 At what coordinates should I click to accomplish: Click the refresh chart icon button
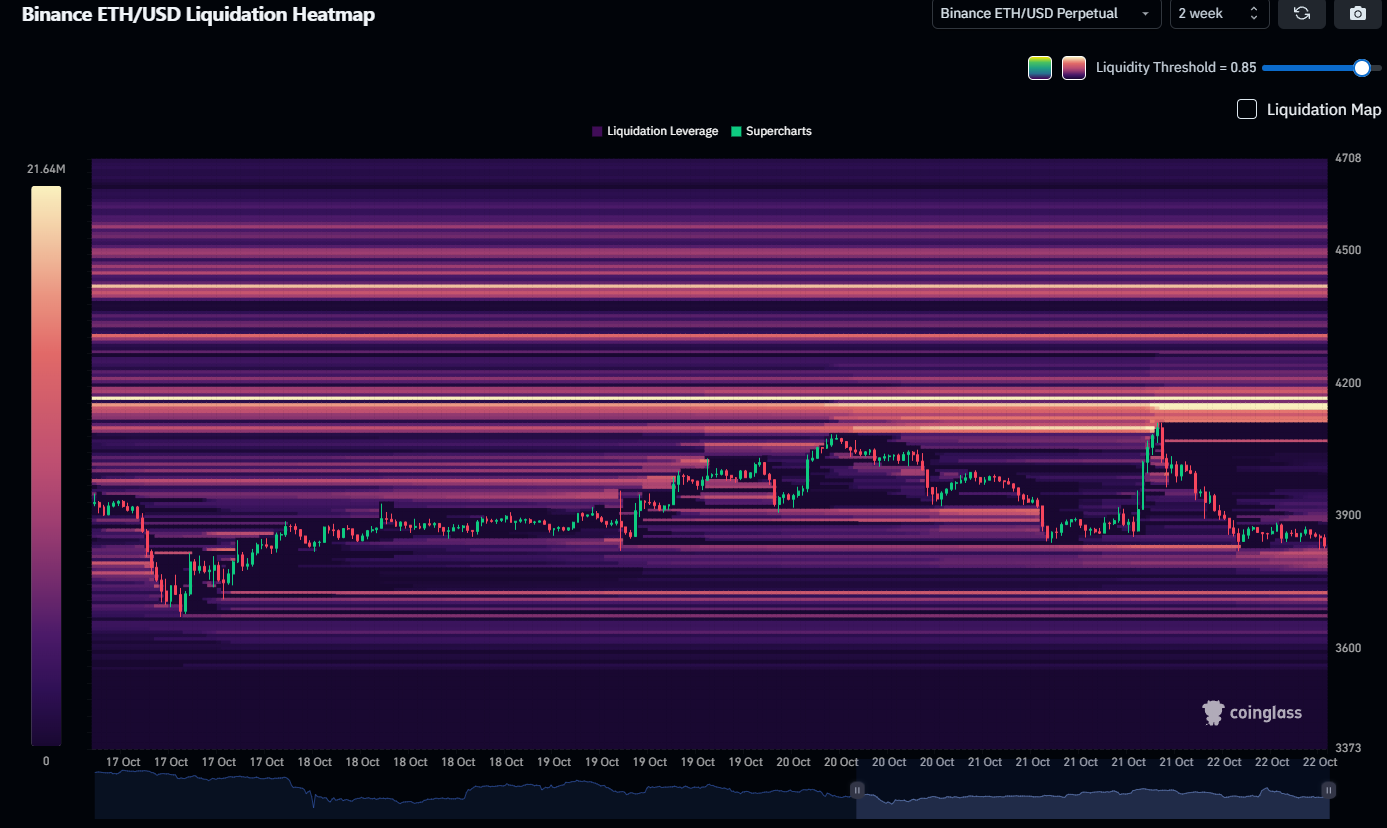click(1301, 13)
